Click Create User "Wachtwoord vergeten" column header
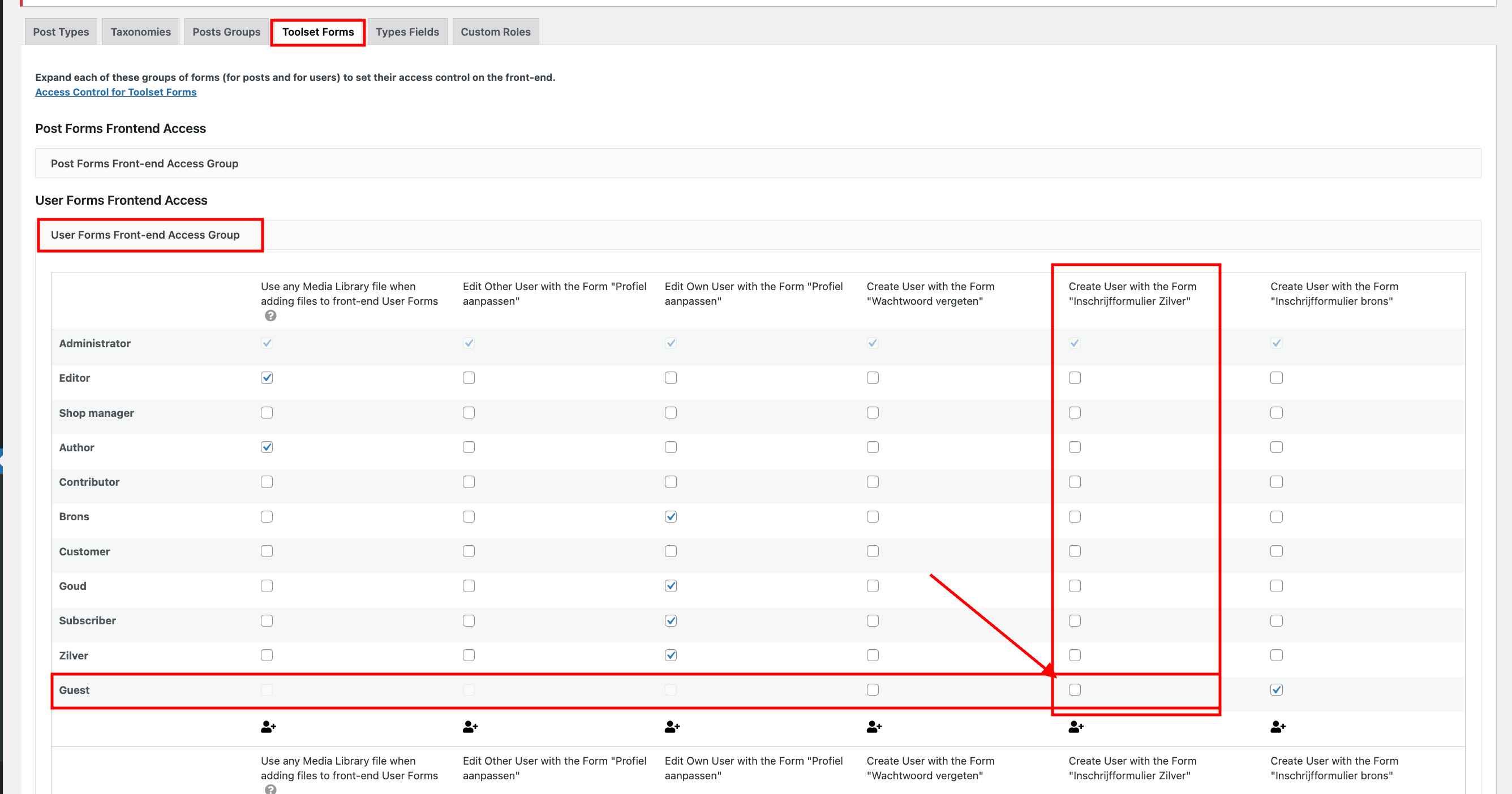Image resolution: width=1512 pixels, height=794 pixels. click(x=930, y=294)
